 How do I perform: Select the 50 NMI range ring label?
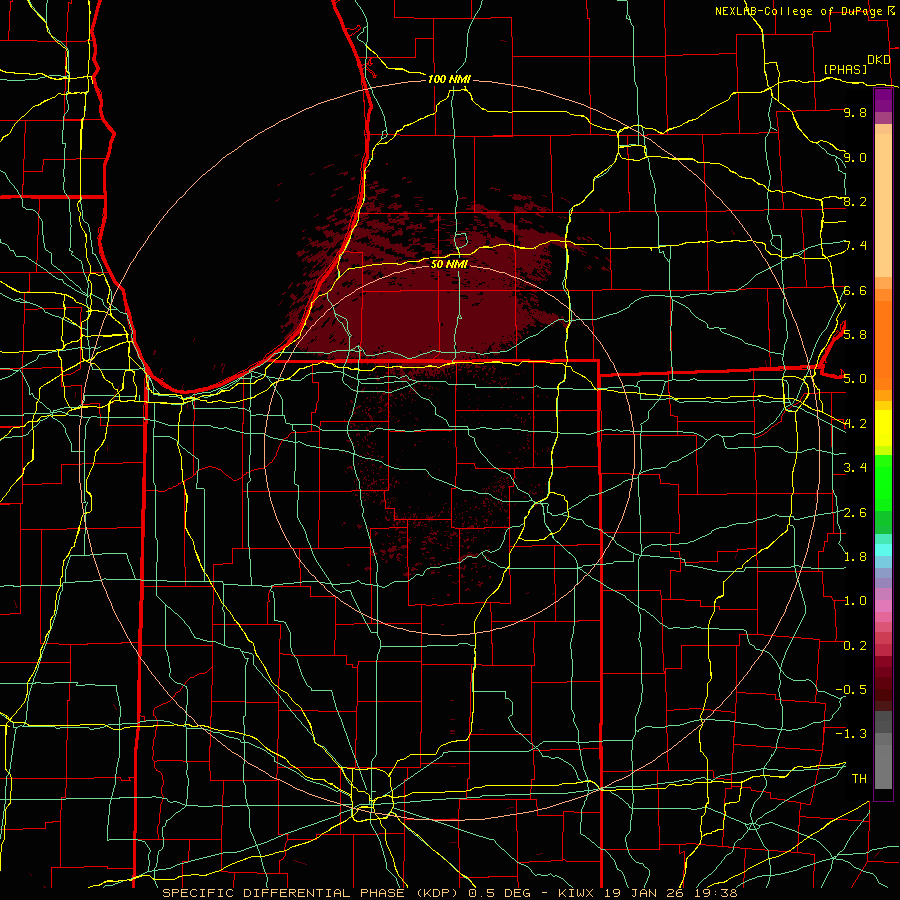[449, 264]
